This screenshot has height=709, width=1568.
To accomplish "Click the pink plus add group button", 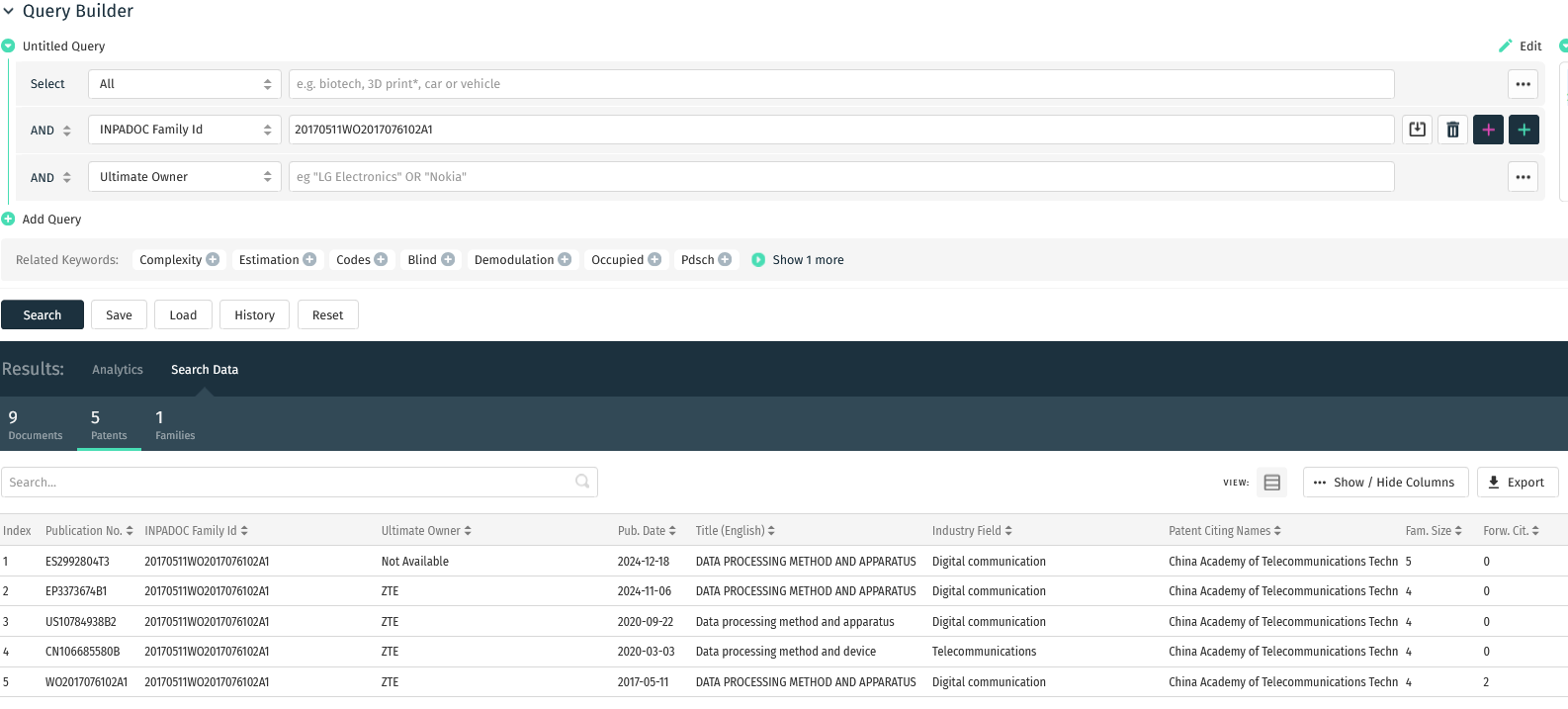I will 1488,130.
